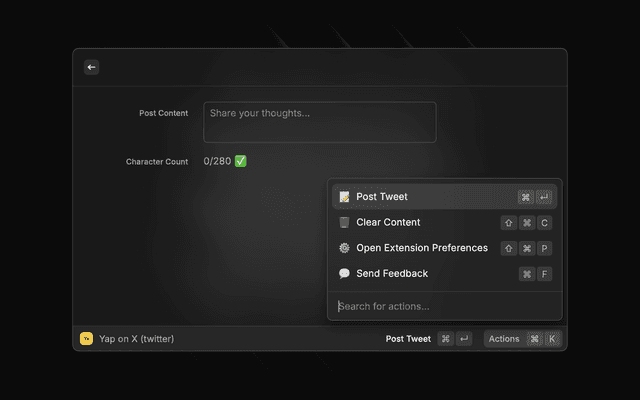Viewport: 640px width, 400px height.
Task: Click the back arrow button
Action: coord(92,67)
